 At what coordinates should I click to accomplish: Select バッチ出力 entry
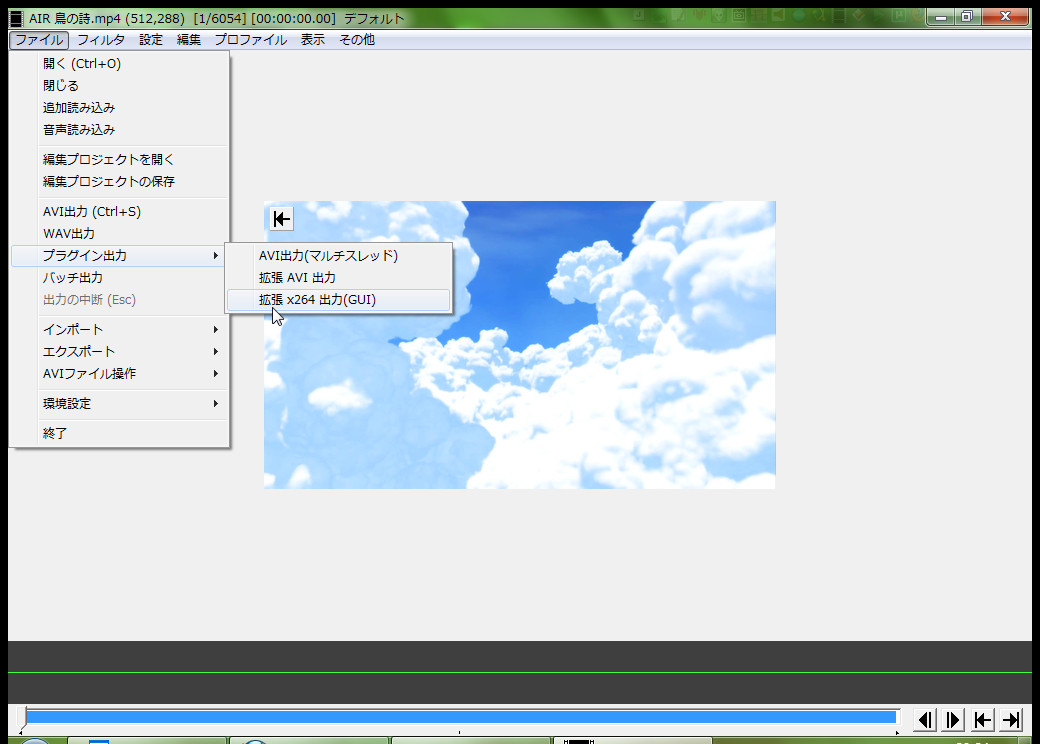pyautogui.click(x=120, y=278)
